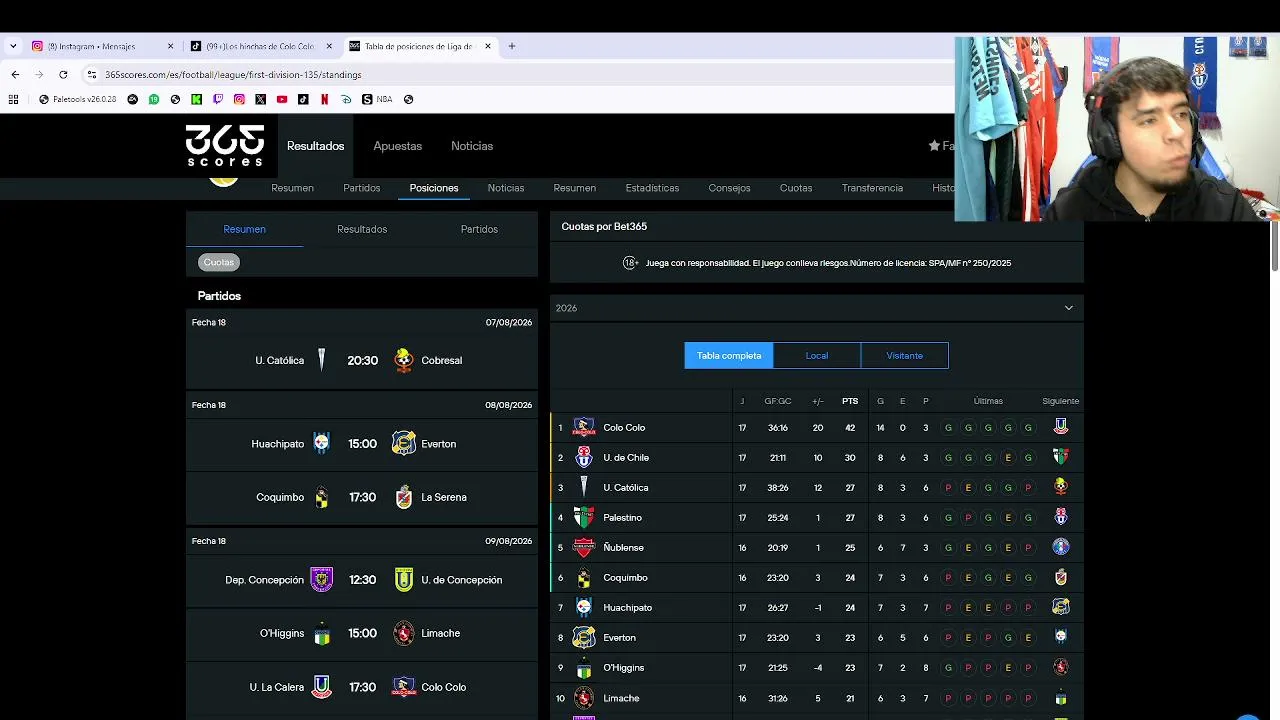Open the Paletools v26.0.28 bookmark
Image resolution: width=1280 pixels, height=720 pixels.
click(x=78, y=100)
